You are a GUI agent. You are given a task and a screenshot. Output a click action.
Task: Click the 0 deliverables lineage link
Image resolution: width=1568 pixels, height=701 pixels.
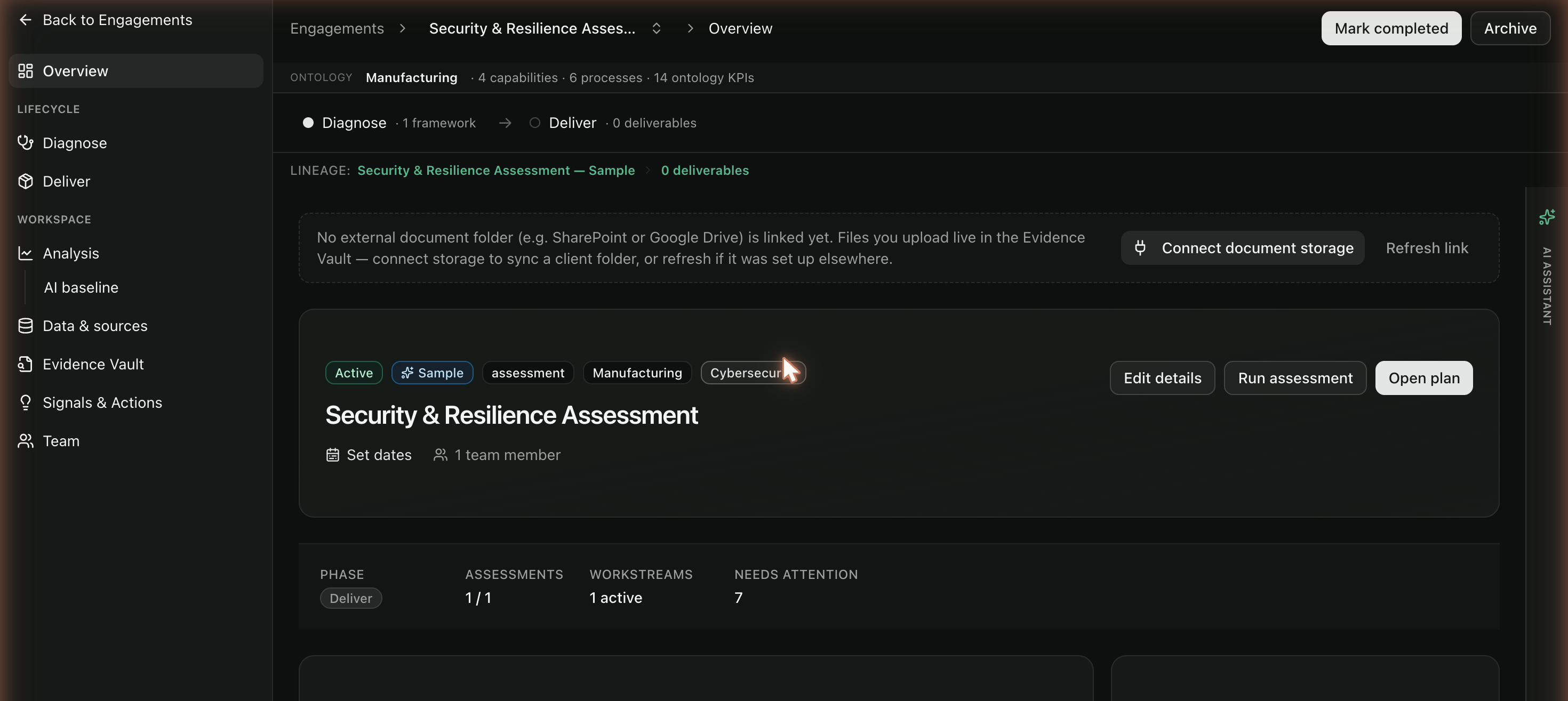tap(705, 171)
